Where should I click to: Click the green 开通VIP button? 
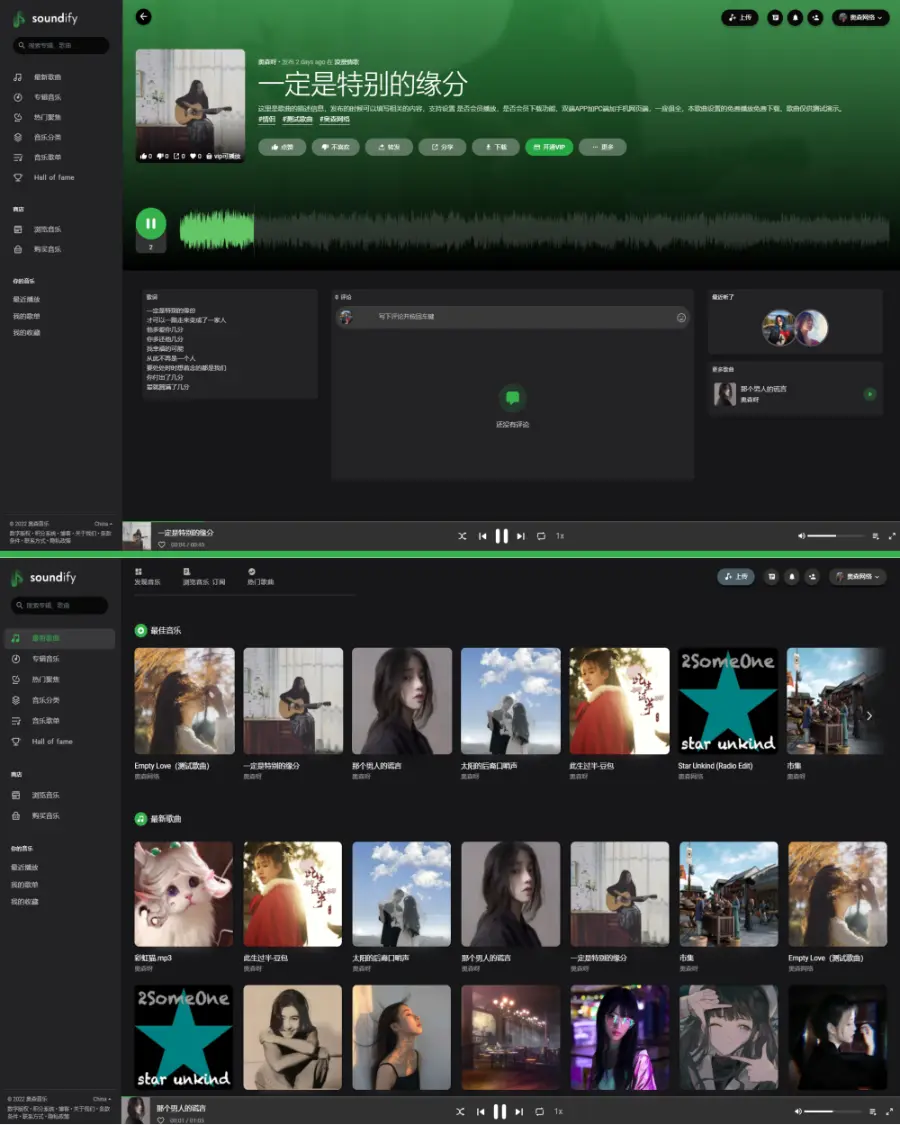tap(549, 147)
